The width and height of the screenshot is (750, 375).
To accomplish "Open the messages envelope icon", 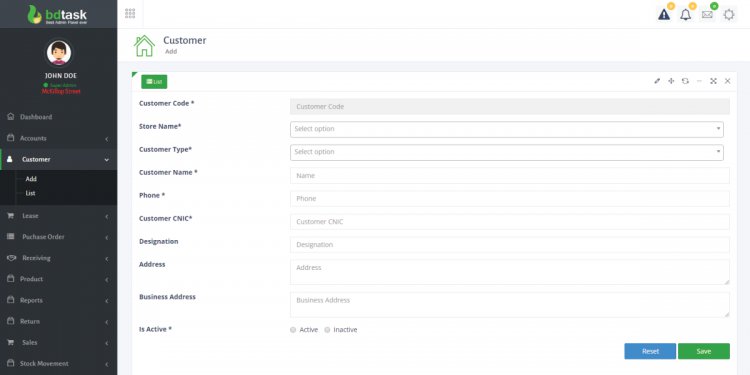I will coord(707,14).
